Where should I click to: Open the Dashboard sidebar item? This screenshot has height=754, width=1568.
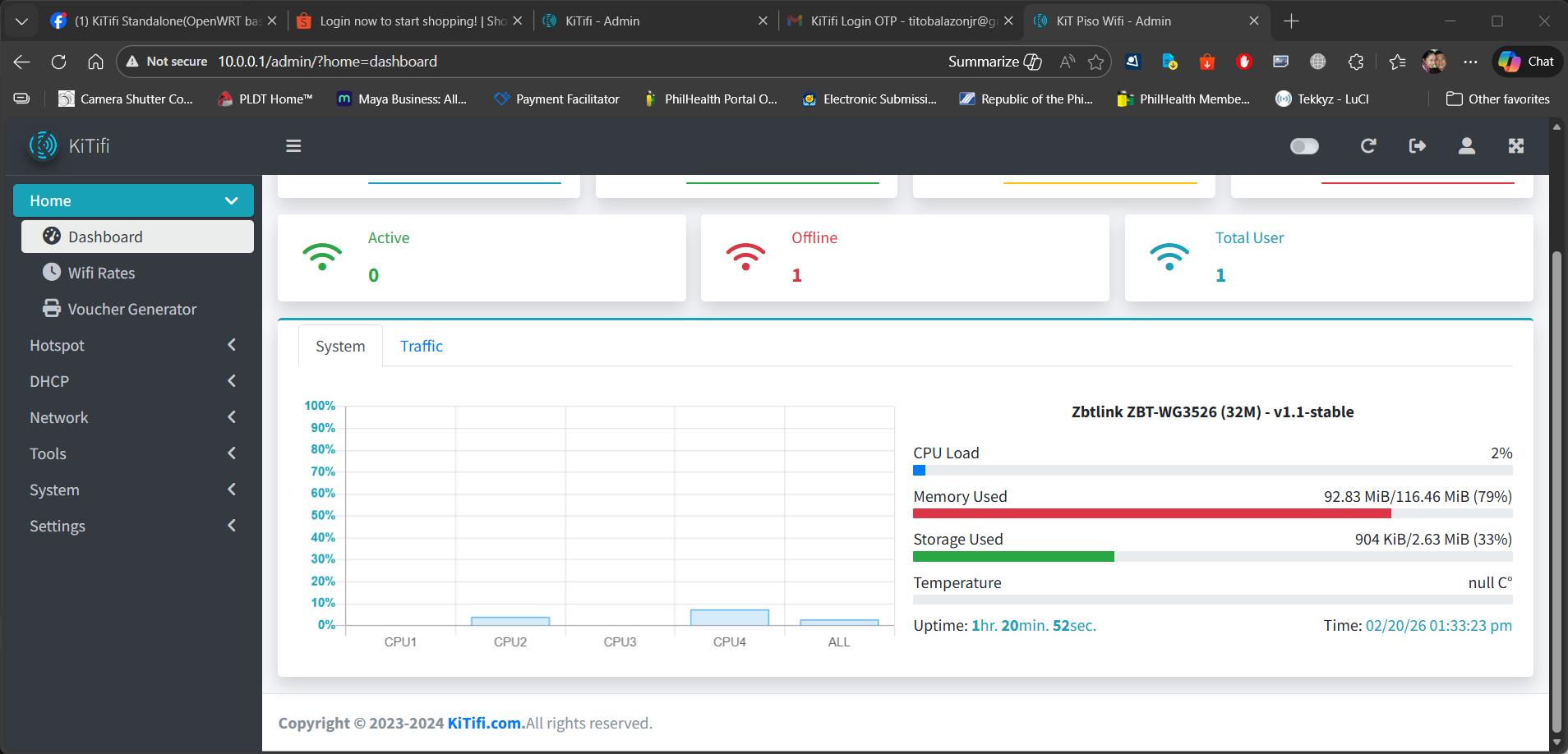(137, 237)
